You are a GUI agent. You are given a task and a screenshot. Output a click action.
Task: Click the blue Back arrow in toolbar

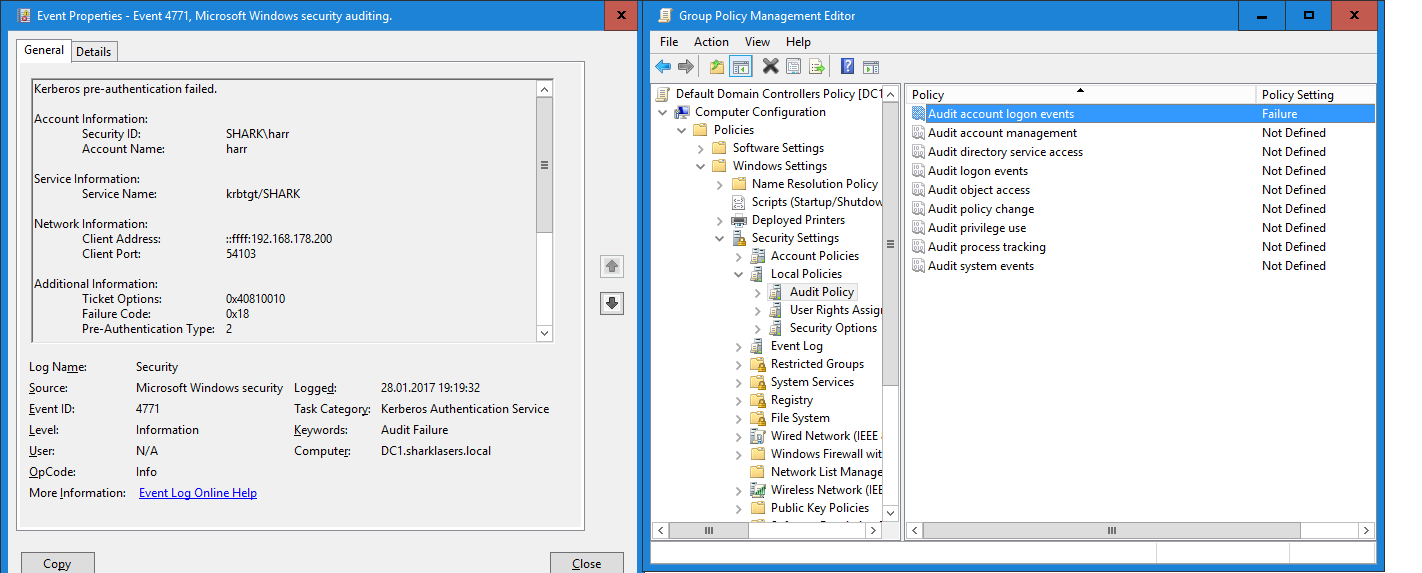(663, 67)
